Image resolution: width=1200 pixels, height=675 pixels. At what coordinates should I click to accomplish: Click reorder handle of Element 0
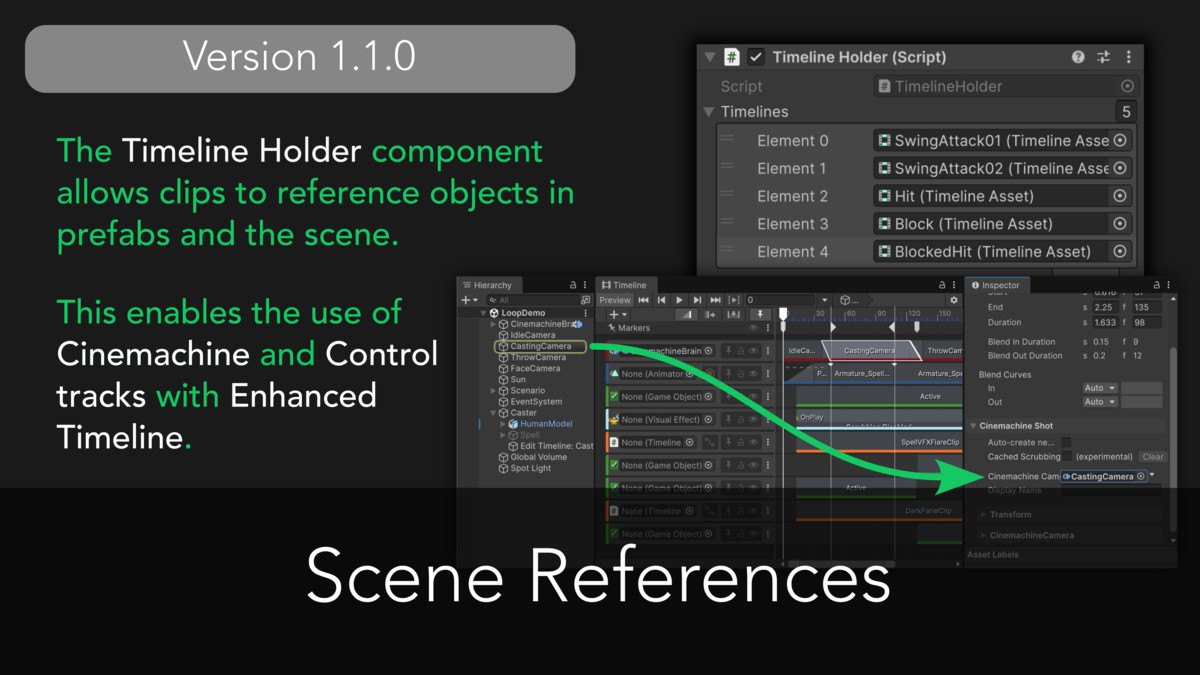(728, 139)
